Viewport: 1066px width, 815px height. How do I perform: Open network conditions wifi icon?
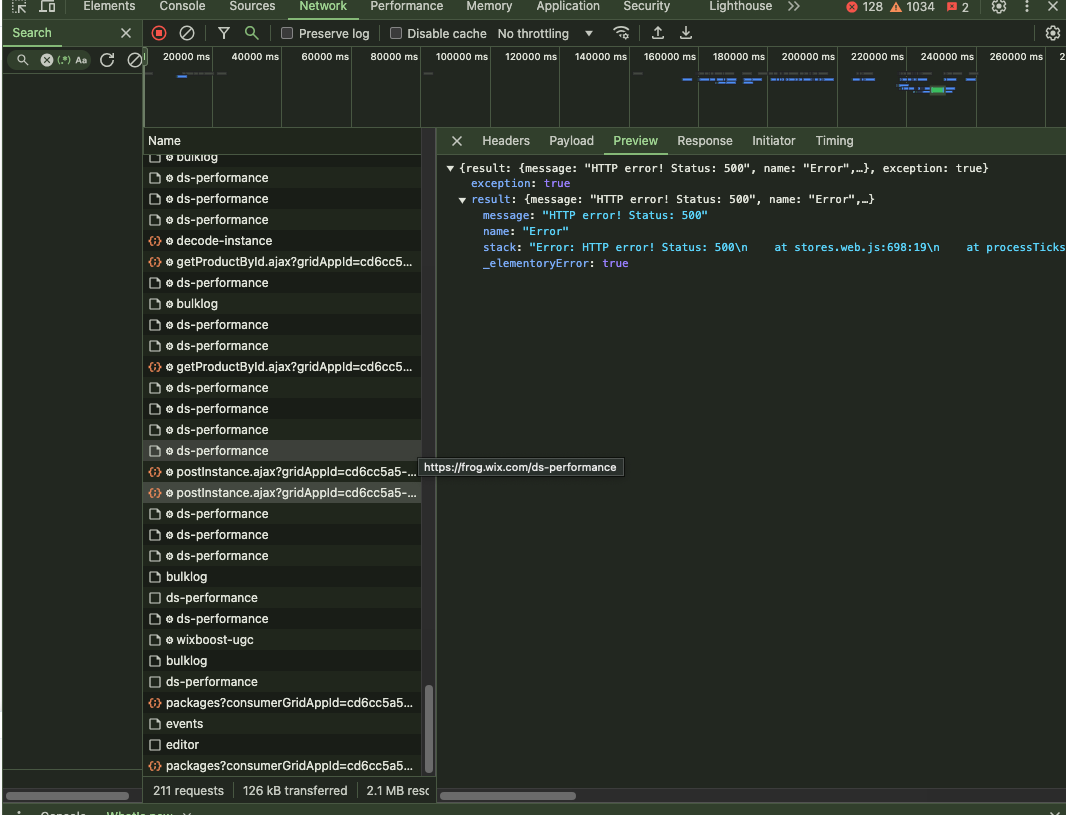621,33
